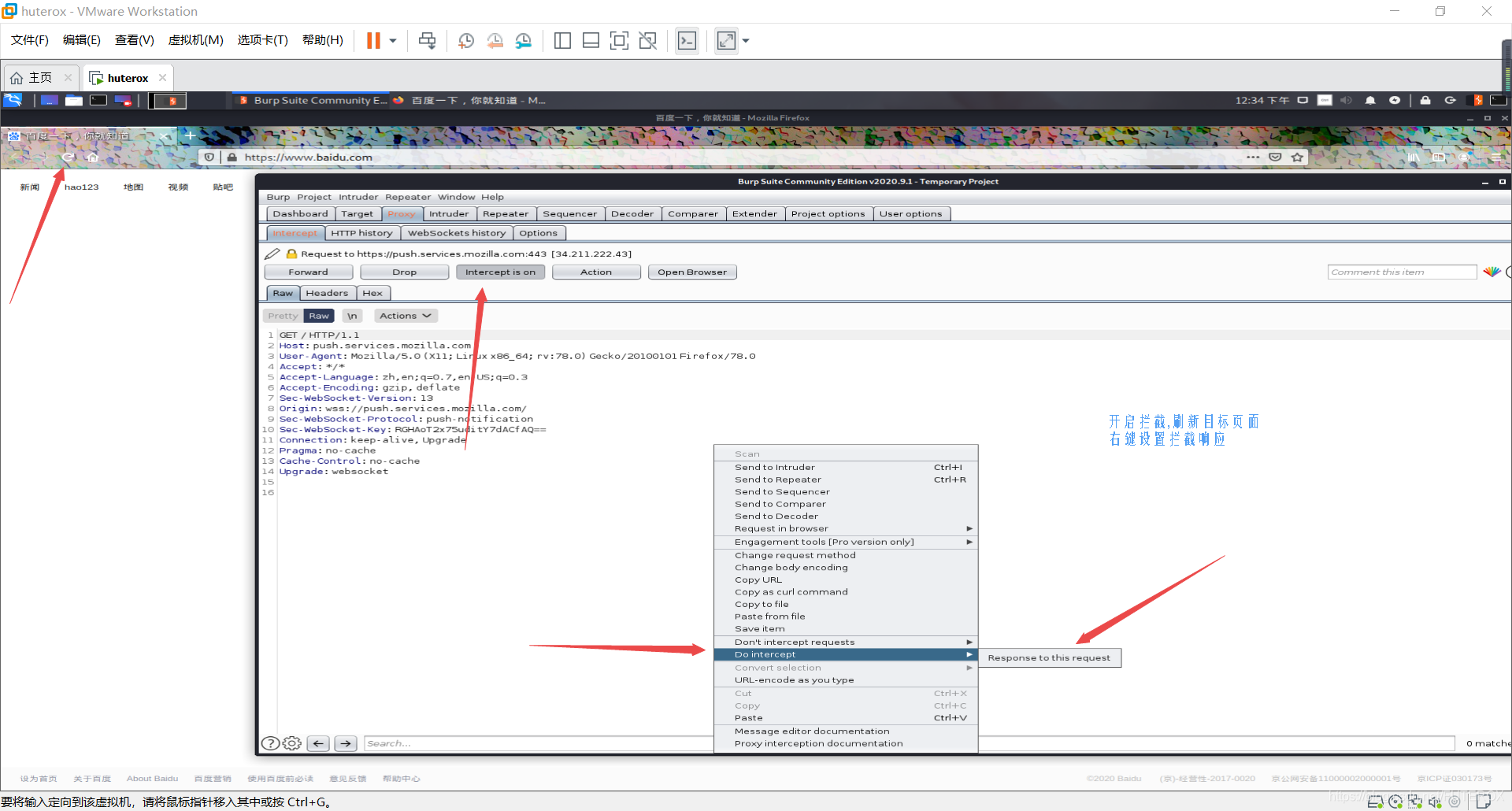The height and width of the screenshot is (811, 1512).
Task: Open the terminal launcher in guest panel
Action: pos(98,100)
